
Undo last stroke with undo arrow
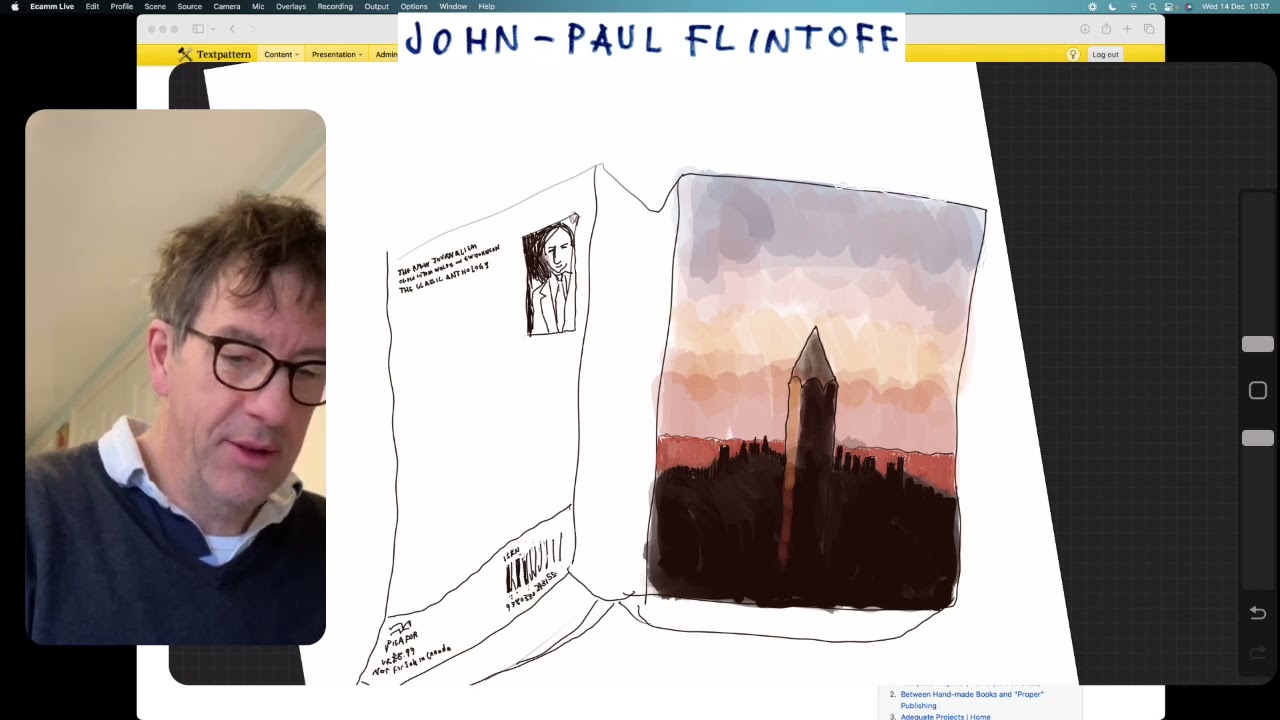click(1258, 613)
